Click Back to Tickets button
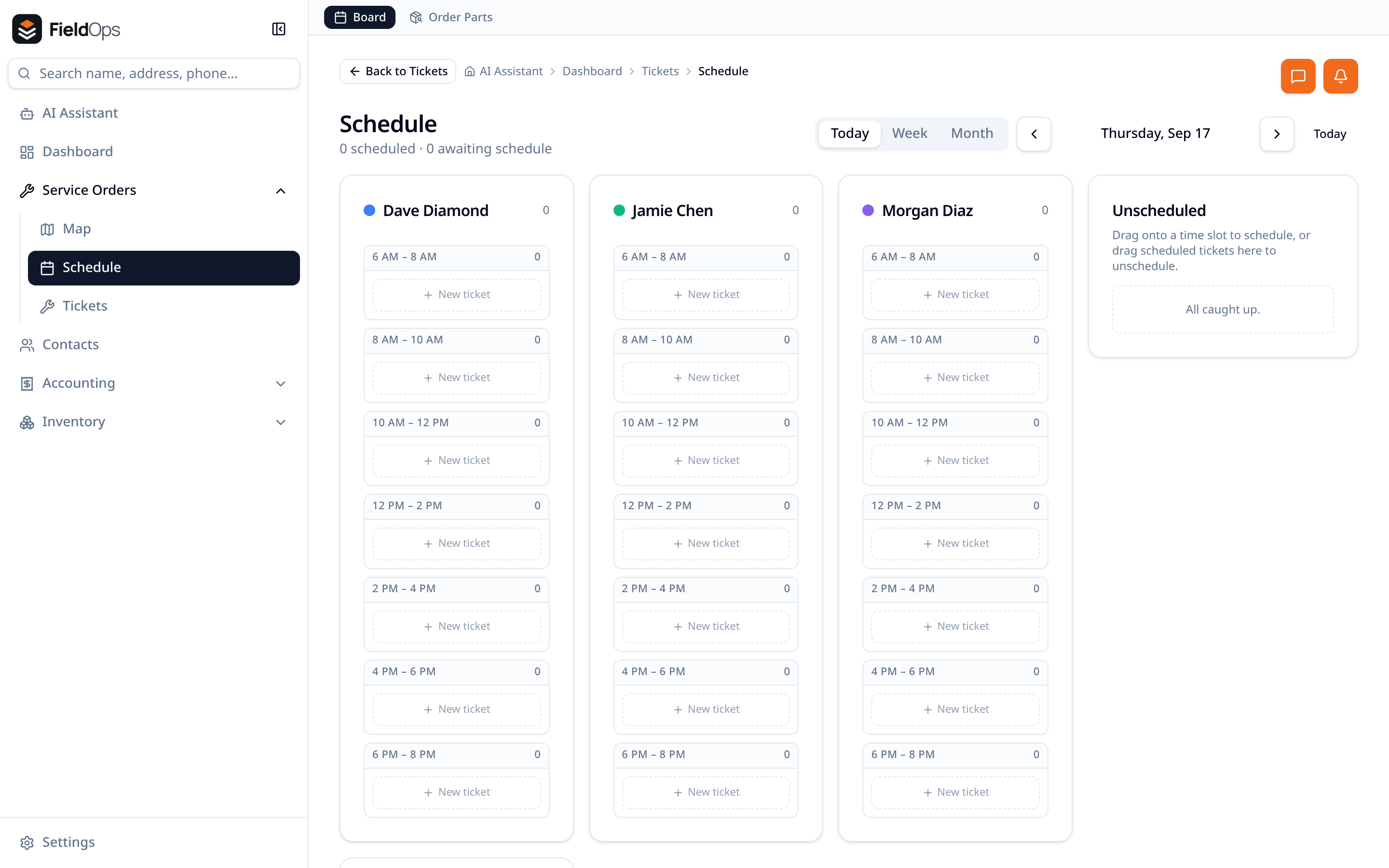Image resolution: width=1389 pixels, height=868 pixels. [398, 71]
